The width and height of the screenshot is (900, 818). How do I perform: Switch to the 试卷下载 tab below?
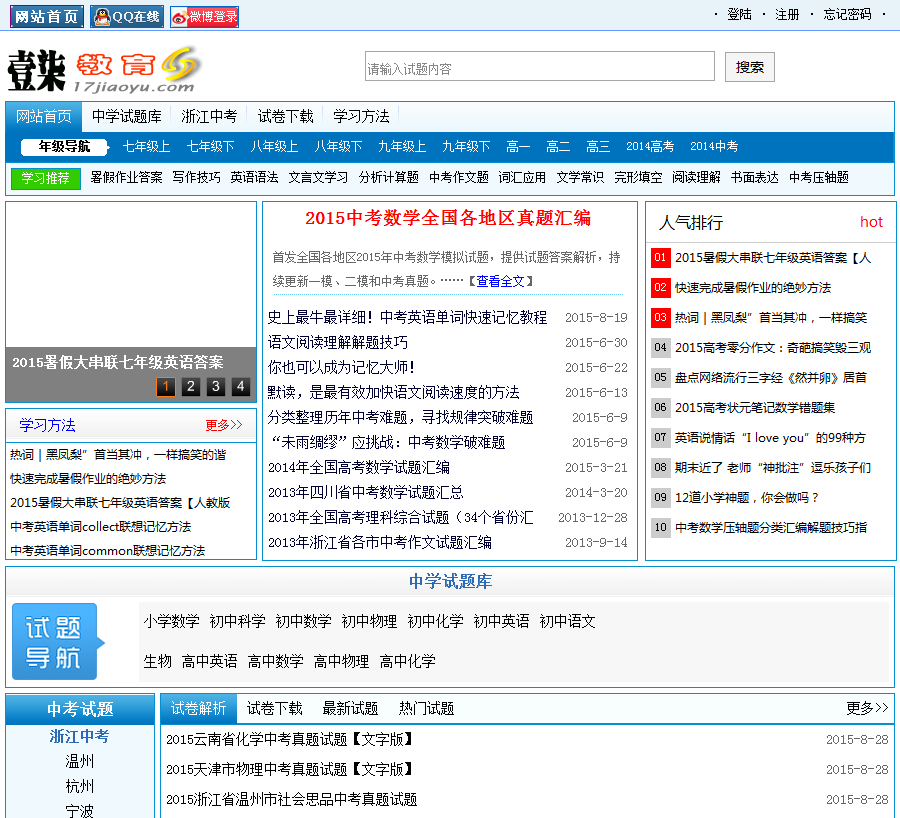pyautogui.click(x=274, y=708)
